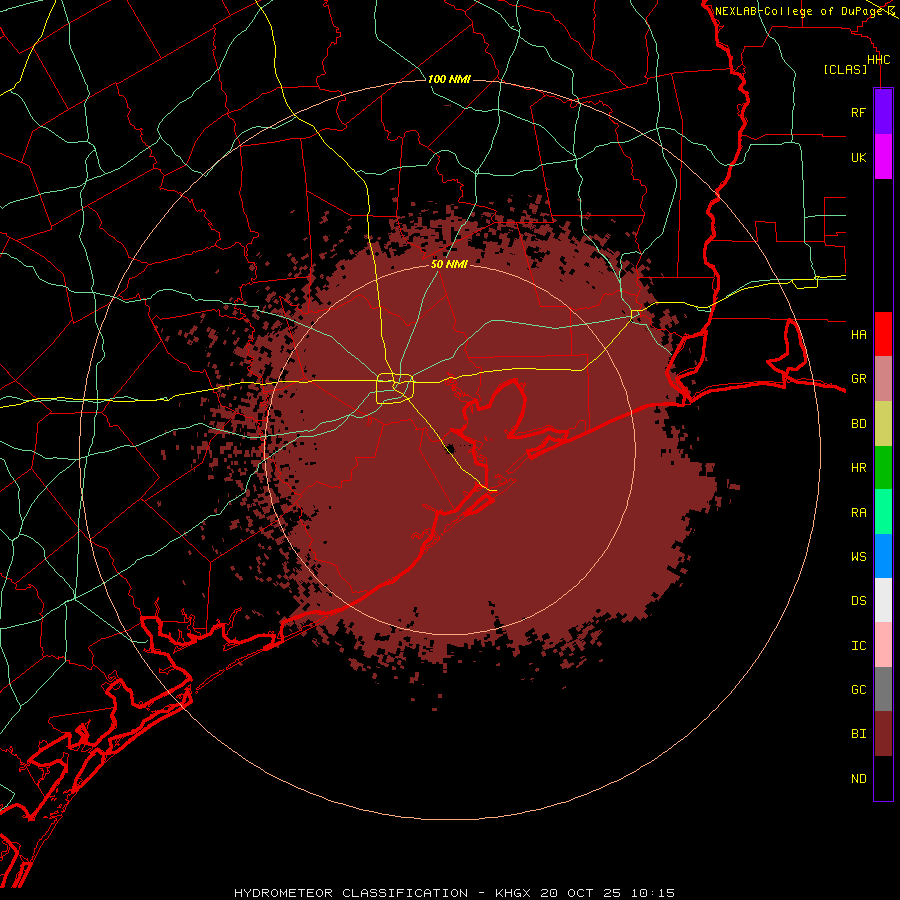The width and height of the screenshot is (900, 900).
Task: Click the HR legend label
Action: coord(858,468)
